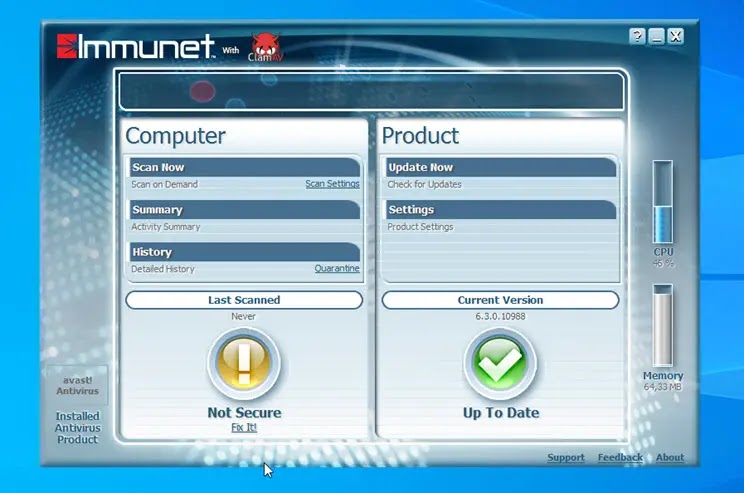Close the Immunet window
Image resolution: width=744 pixels, height=493 pixels.
(x=676, y=36)
